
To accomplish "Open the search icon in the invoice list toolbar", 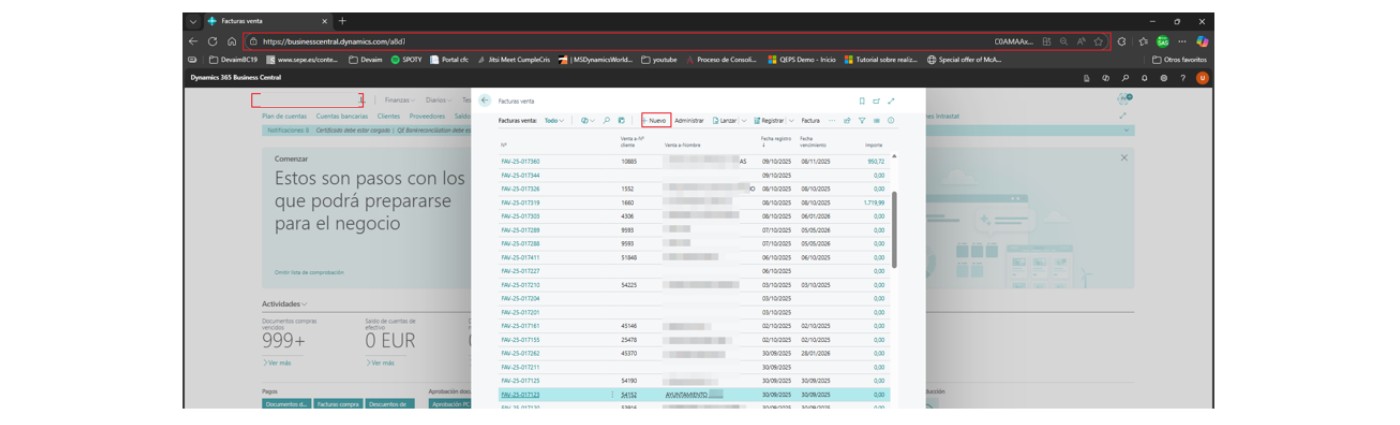I will click(x=606, y=120).
